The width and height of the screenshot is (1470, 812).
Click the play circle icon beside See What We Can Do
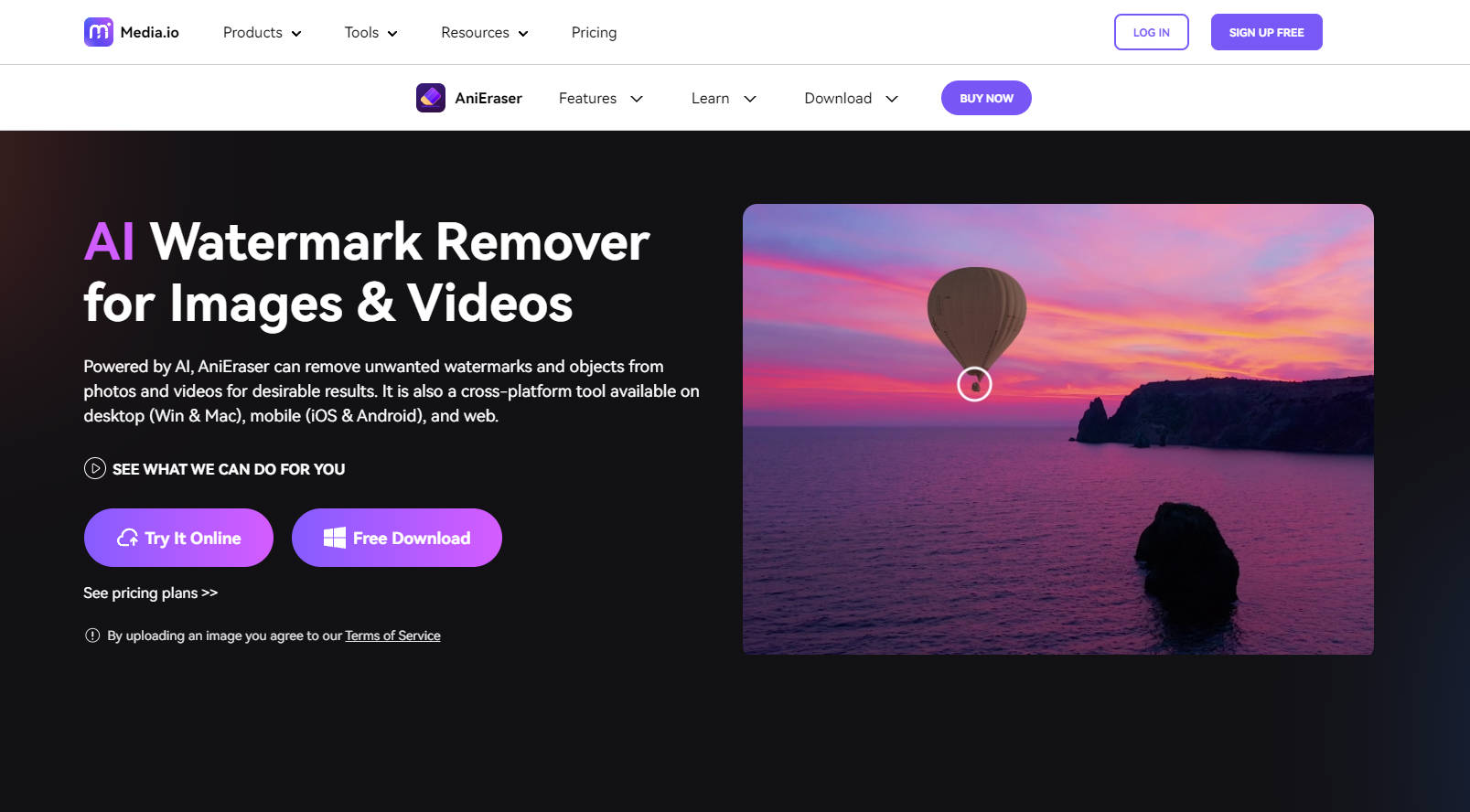94,469
